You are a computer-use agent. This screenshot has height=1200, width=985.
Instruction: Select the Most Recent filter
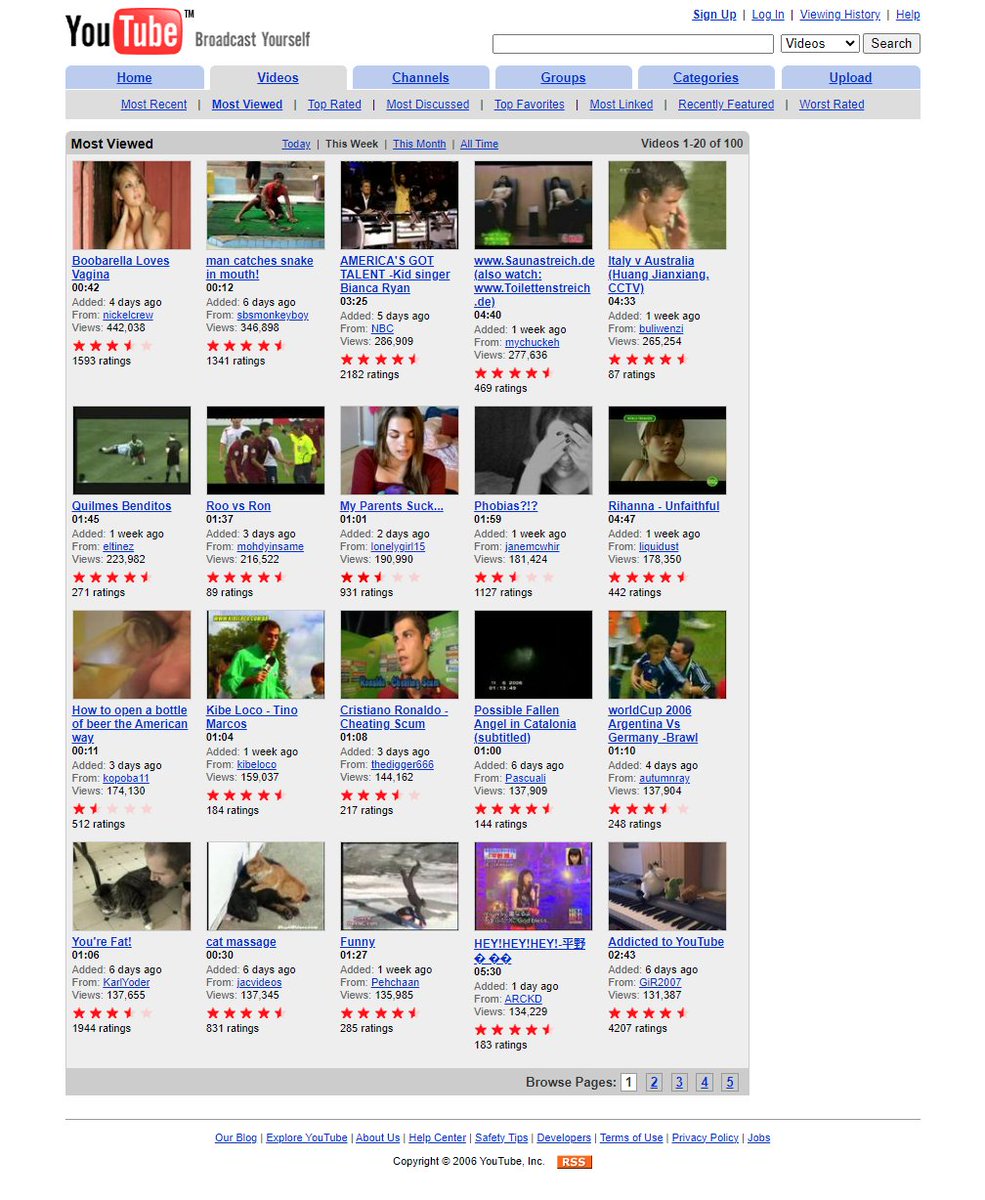[x=153, y=104]
